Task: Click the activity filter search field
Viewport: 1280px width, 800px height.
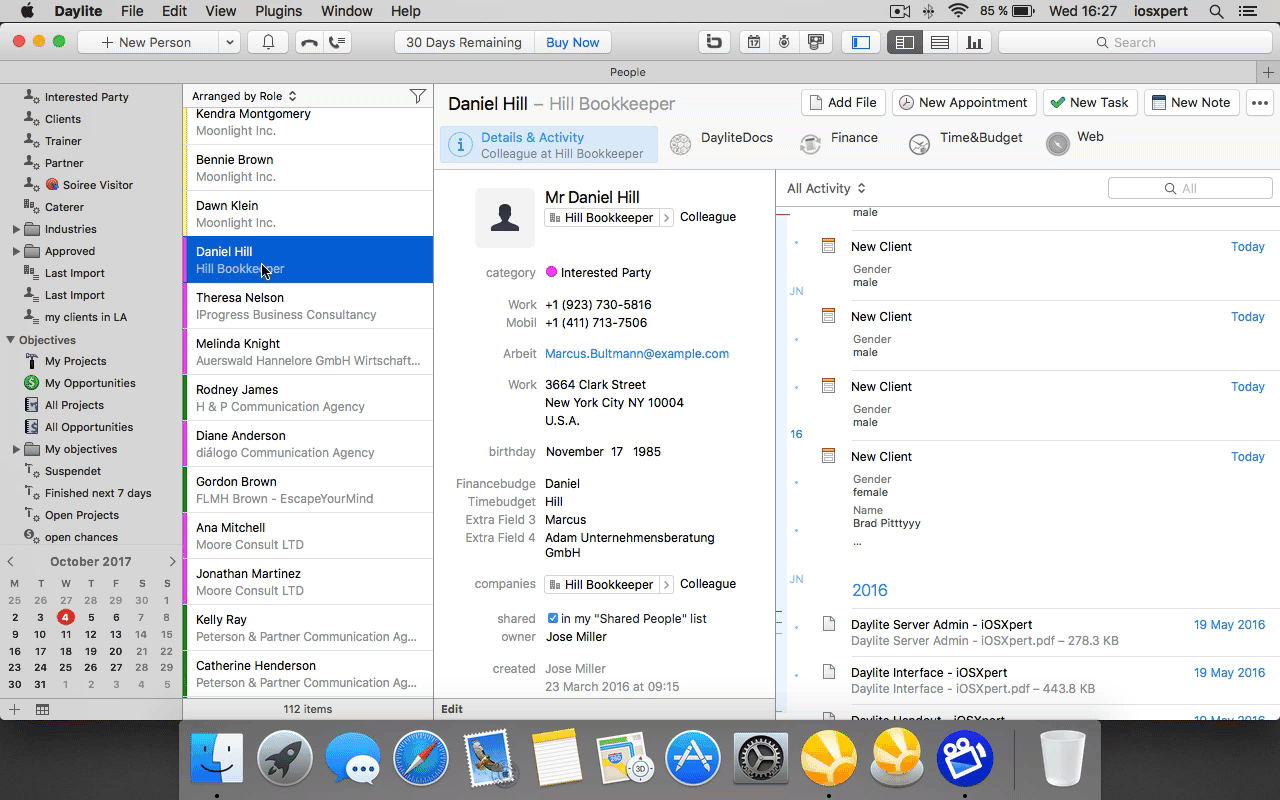Action: pos(1190,188)
